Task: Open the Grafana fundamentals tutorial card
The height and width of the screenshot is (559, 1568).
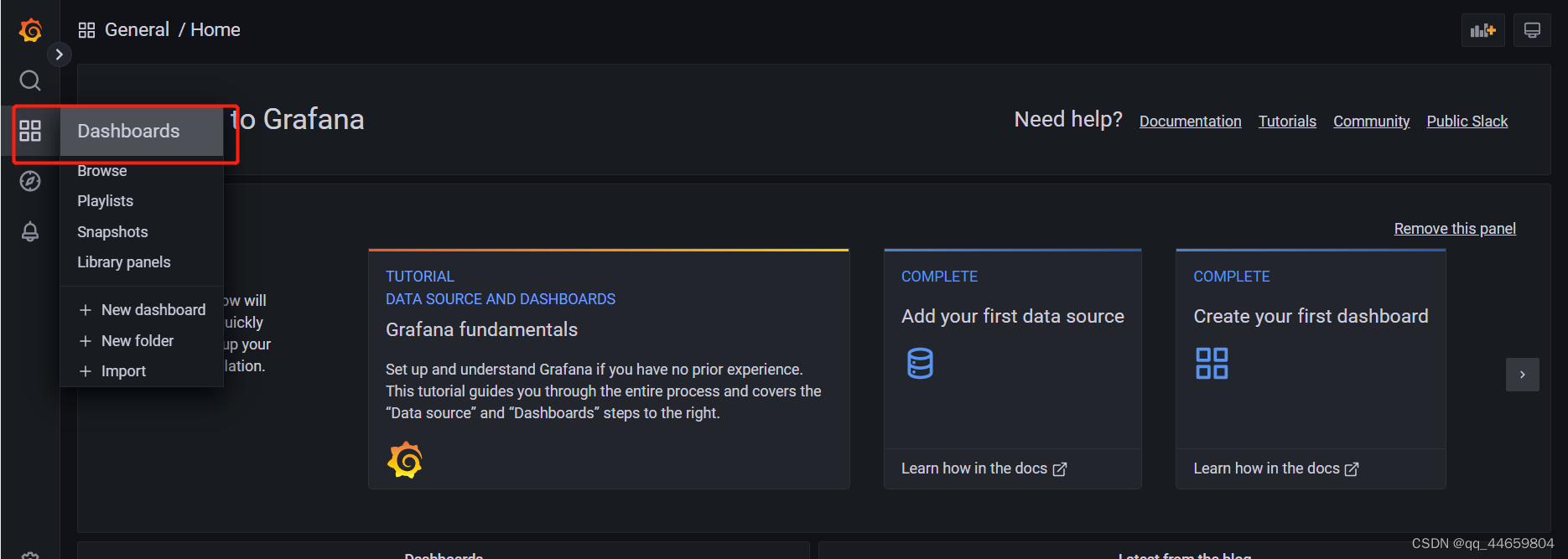Action: click(609, 369)
